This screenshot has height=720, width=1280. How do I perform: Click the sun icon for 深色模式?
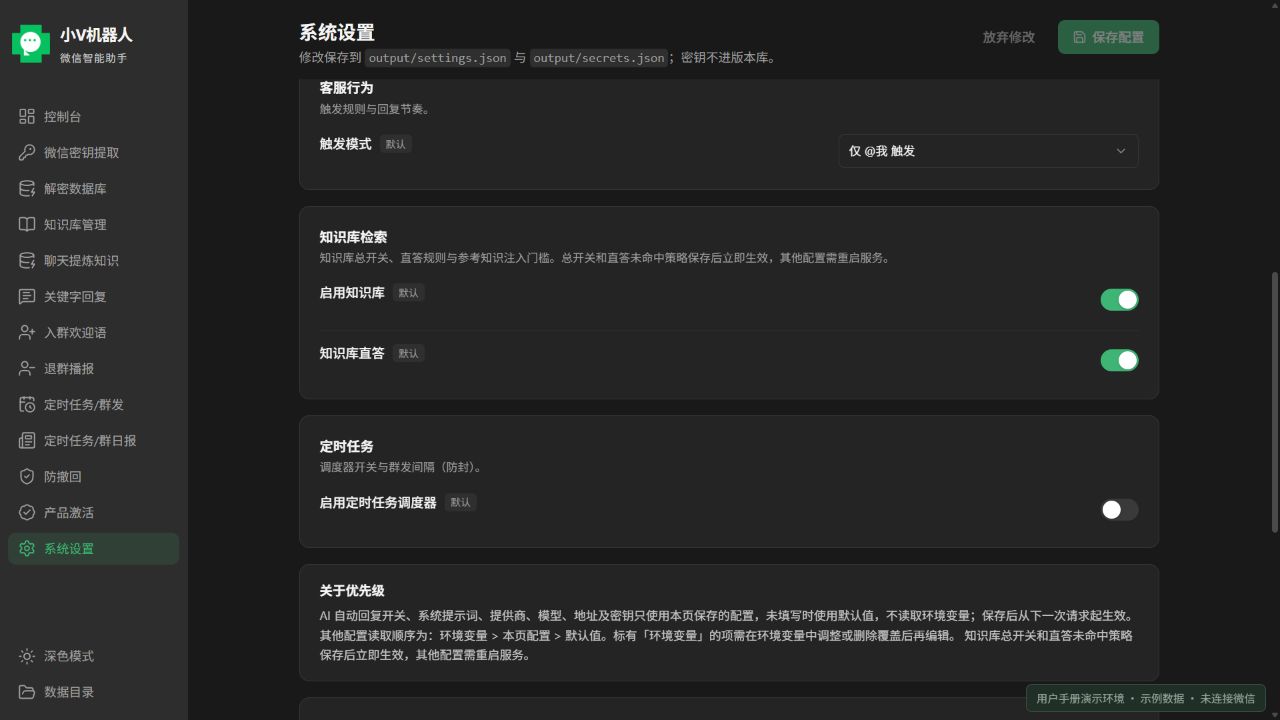(x=27, y=657)
